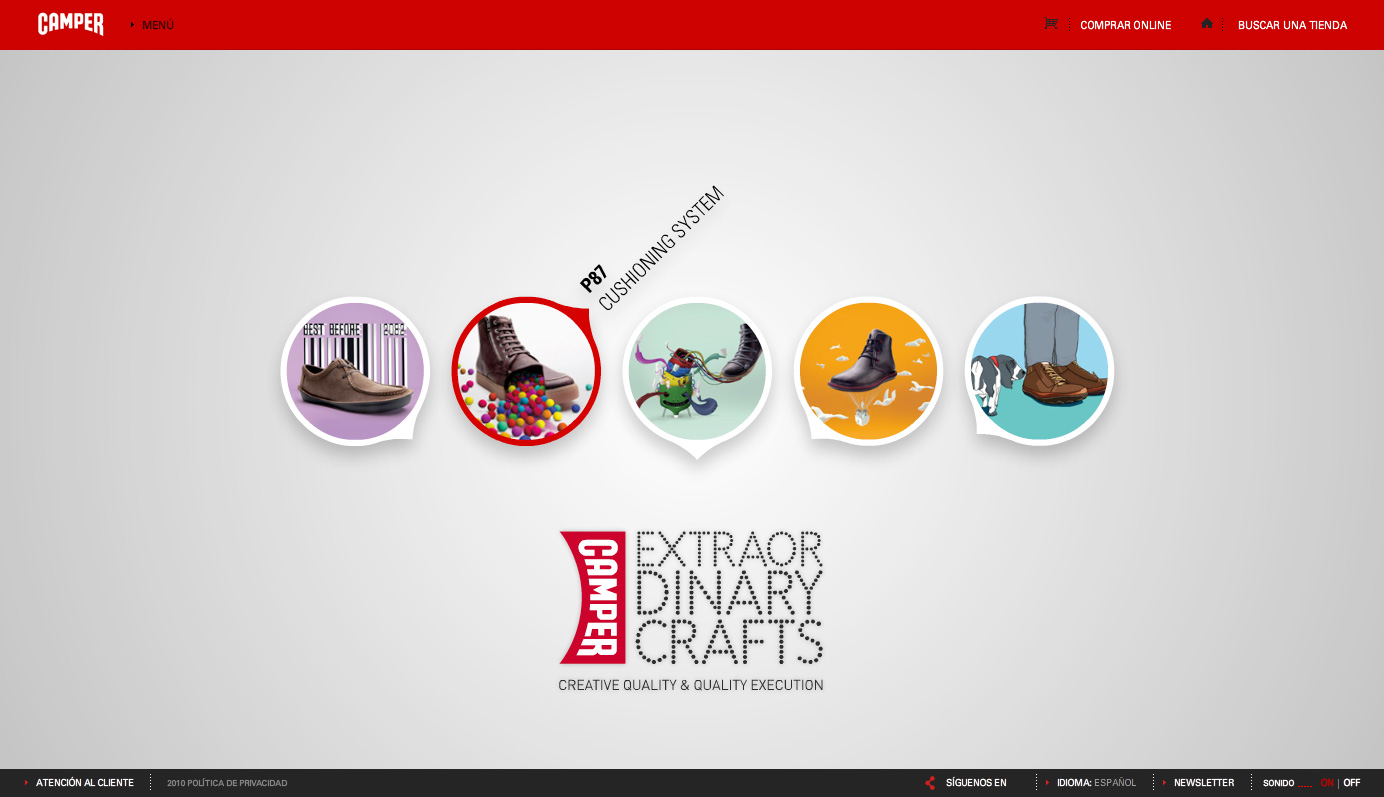Click the P87 Cushioning System label
Image resolution: width=1384 pixels, height=797 pixels.
(652, 247)
